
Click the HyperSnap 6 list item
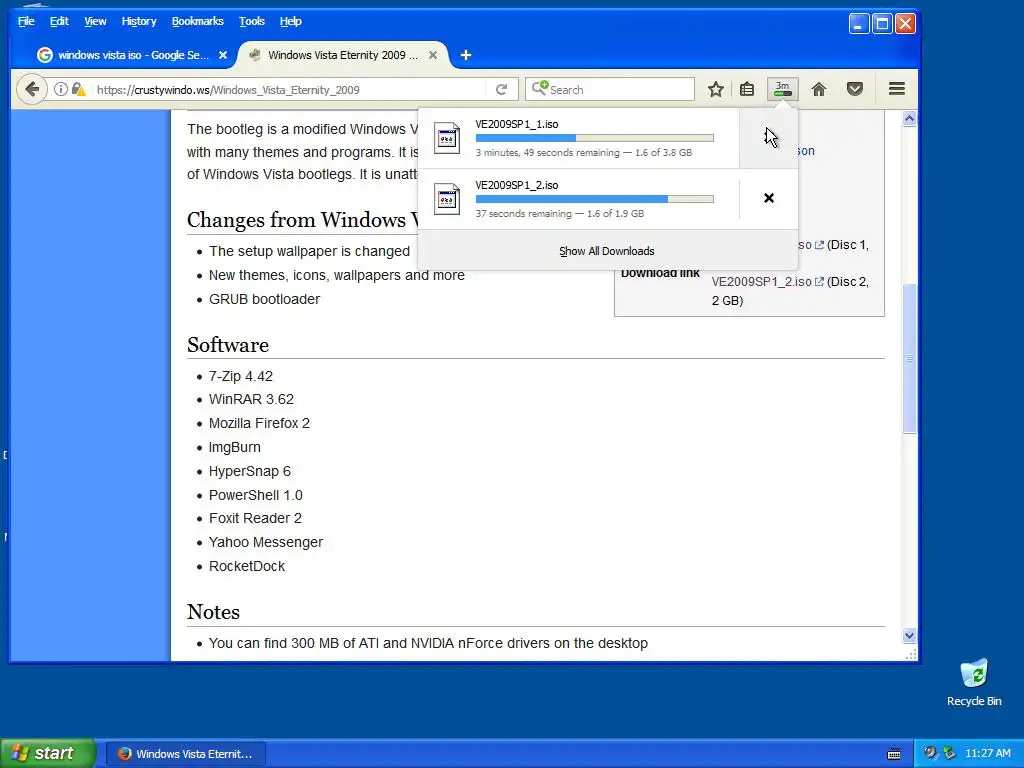coord(249,472)
